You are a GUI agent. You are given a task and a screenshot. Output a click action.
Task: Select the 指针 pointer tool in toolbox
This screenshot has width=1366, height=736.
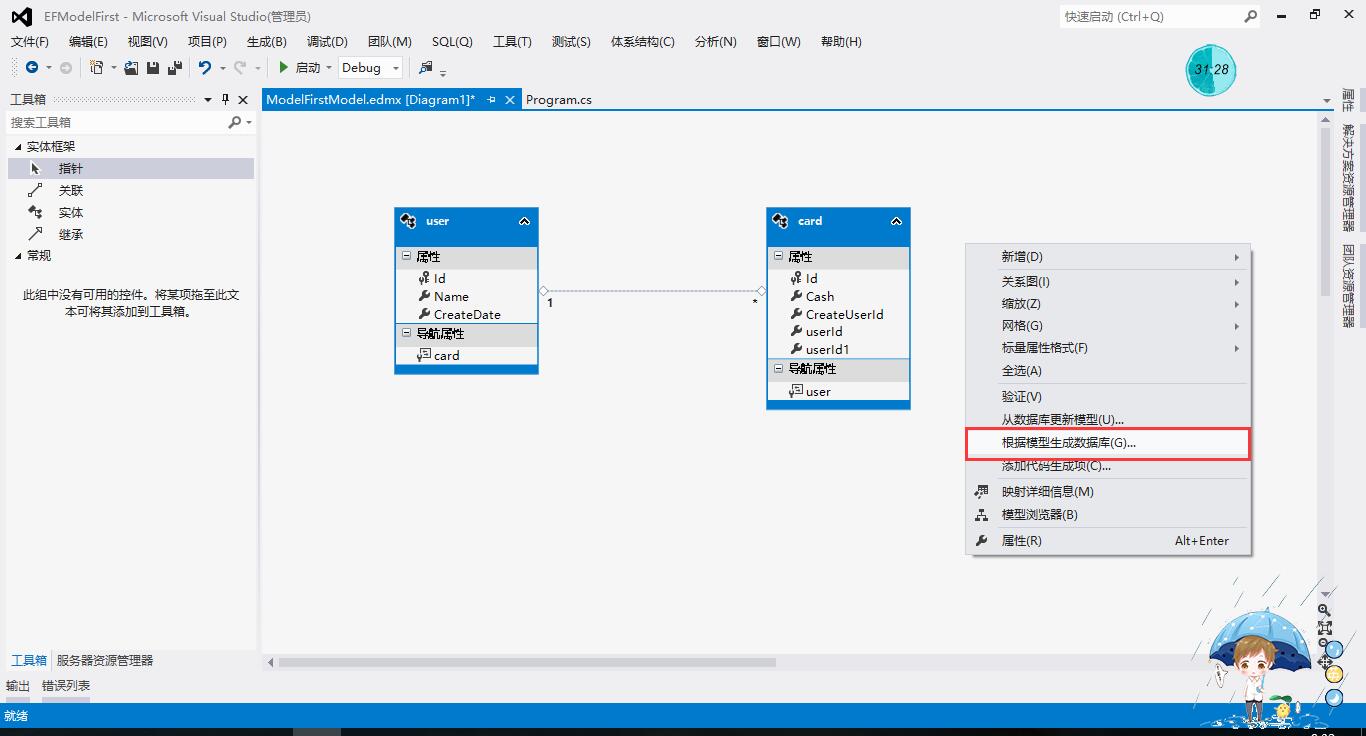[131, 168]
